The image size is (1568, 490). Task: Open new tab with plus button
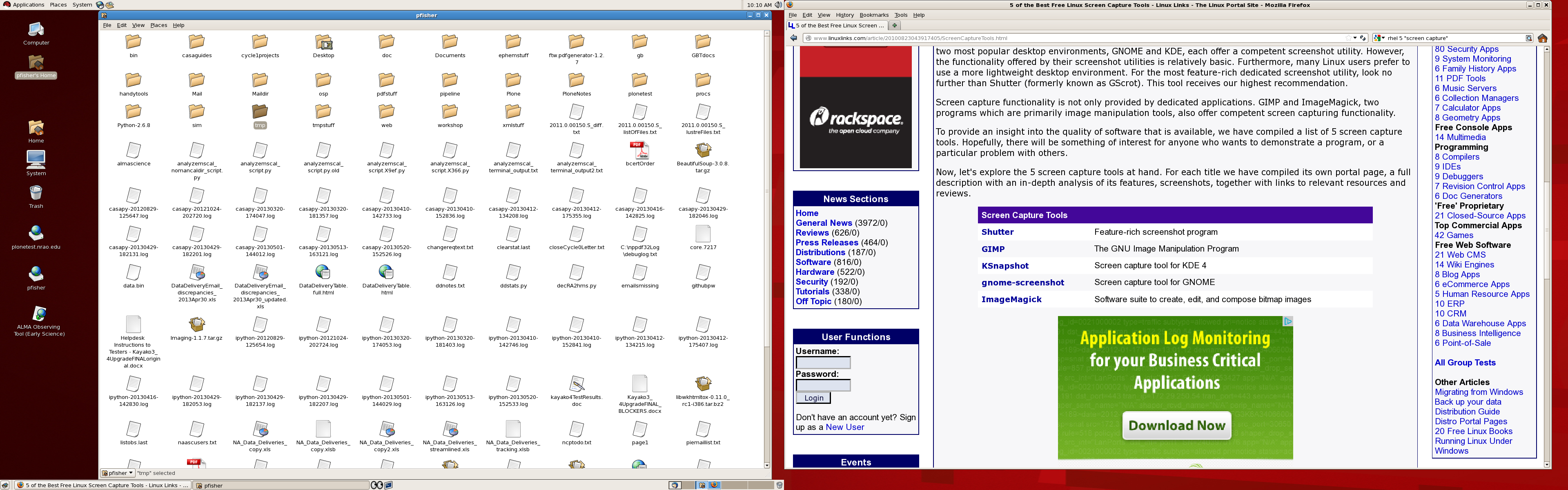[x=894, y=26]
